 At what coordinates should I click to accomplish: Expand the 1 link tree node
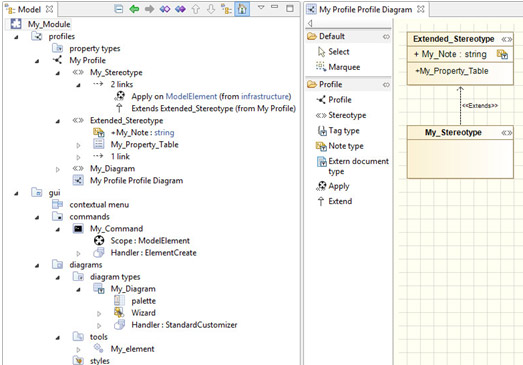coord(78,157)
